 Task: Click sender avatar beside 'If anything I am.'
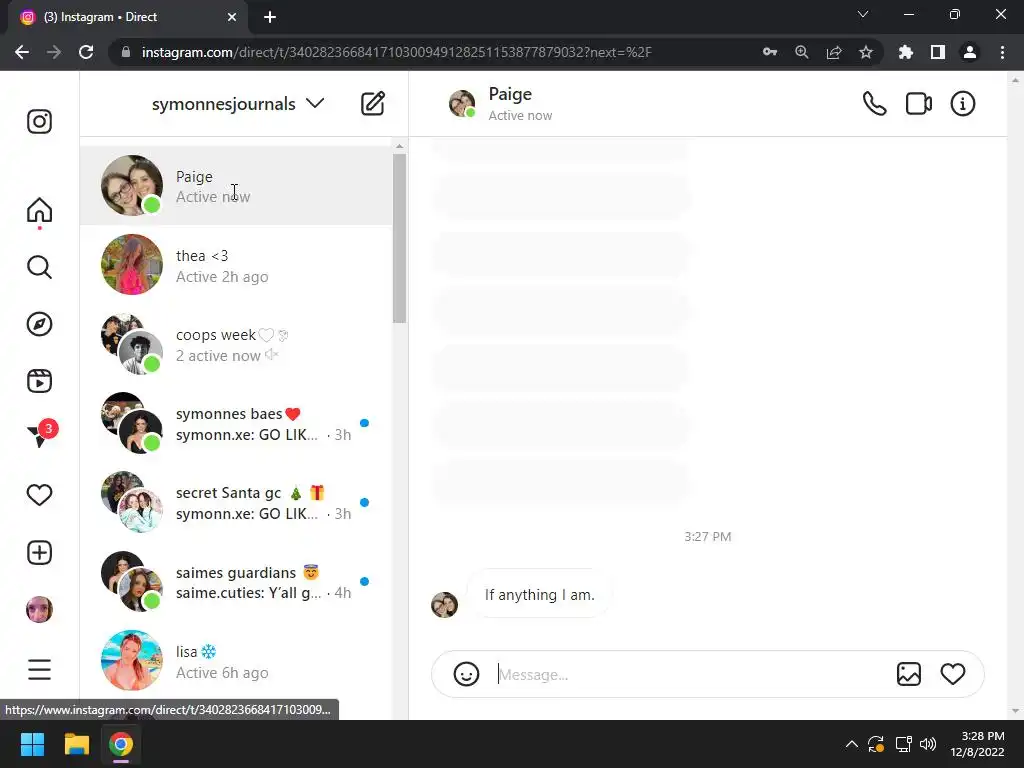click(x=444, y=605)
